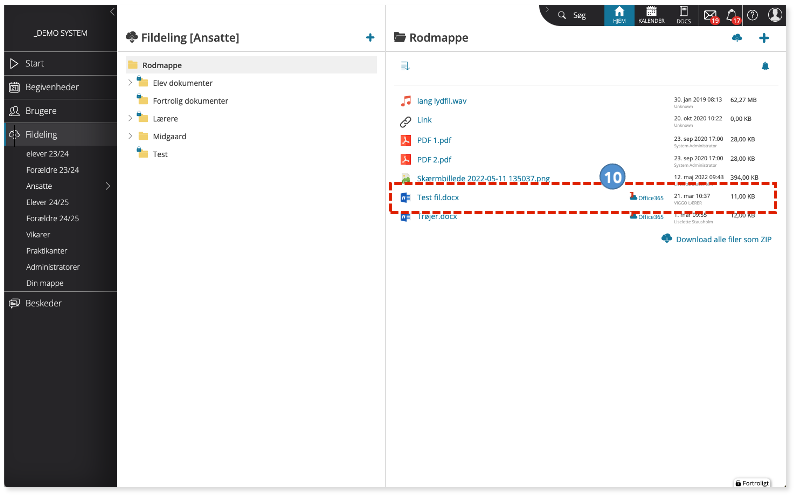
Task: Open the Din mappe submenu item
Action: (x=45, y=283)
